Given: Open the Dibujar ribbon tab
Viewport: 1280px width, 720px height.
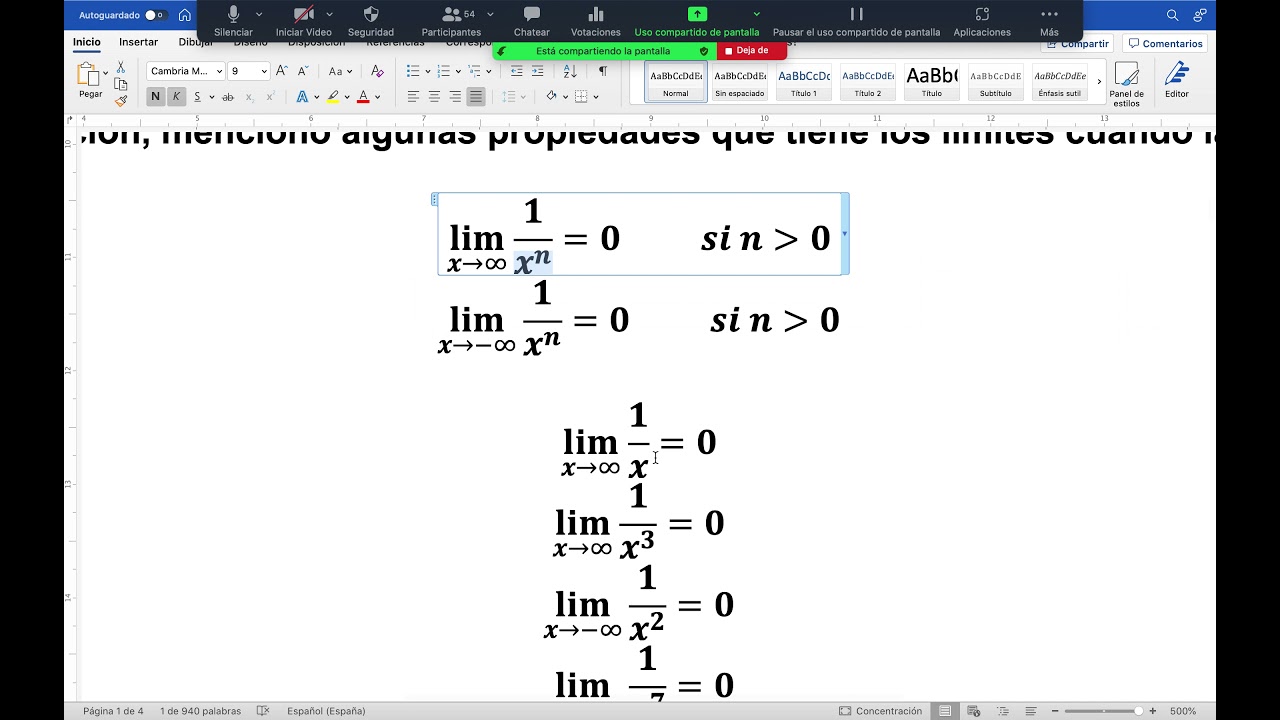Looking at the screenshot, I should click(x=195, y=43).
